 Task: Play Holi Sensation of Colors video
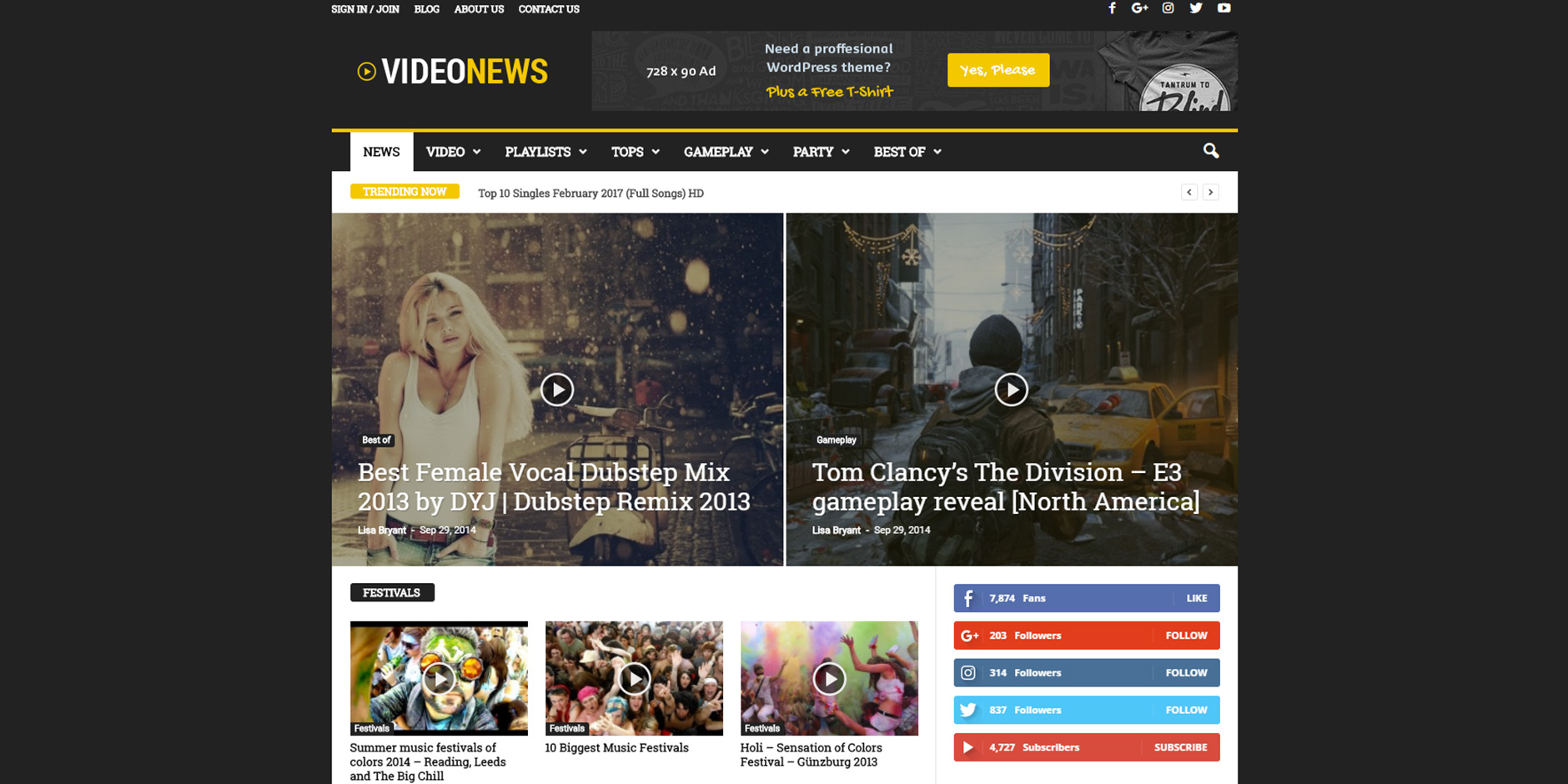[829, 679]
